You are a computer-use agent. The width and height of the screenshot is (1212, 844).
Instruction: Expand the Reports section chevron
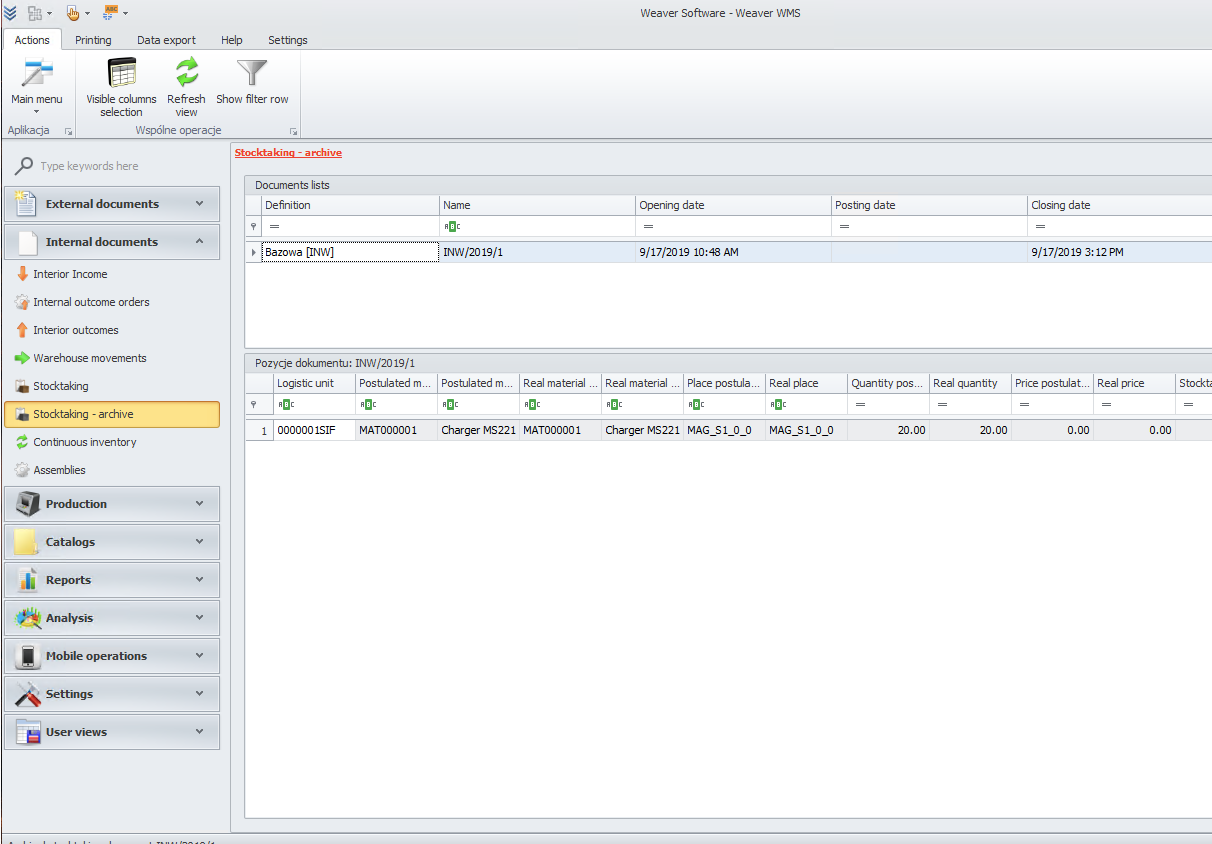pyautogui.click(x=200, y=580)
